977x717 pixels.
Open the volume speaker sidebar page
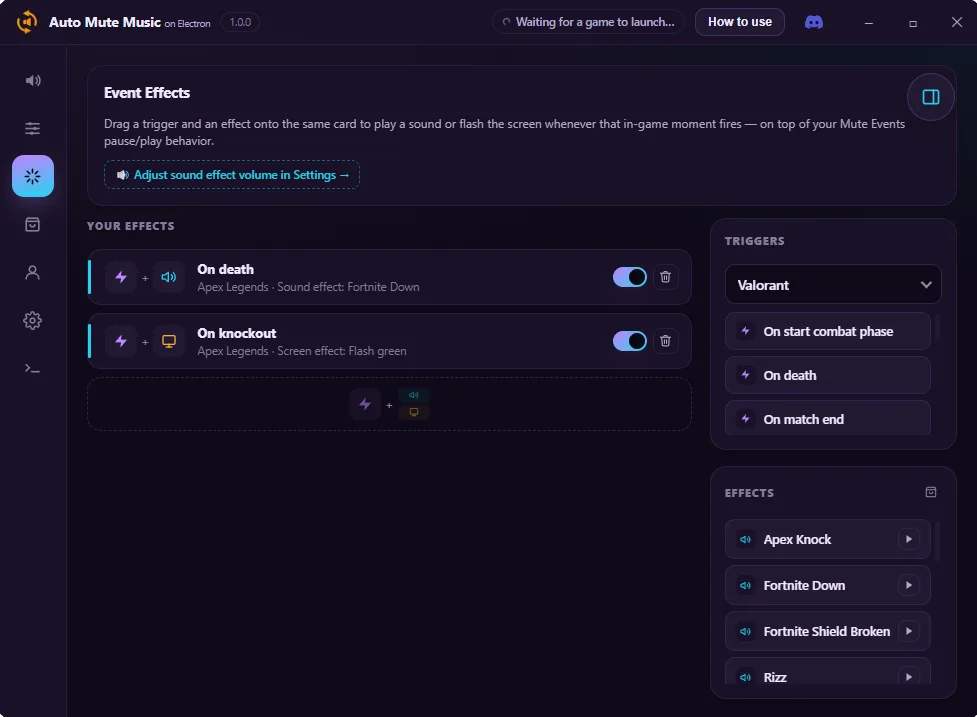[32, 80]
